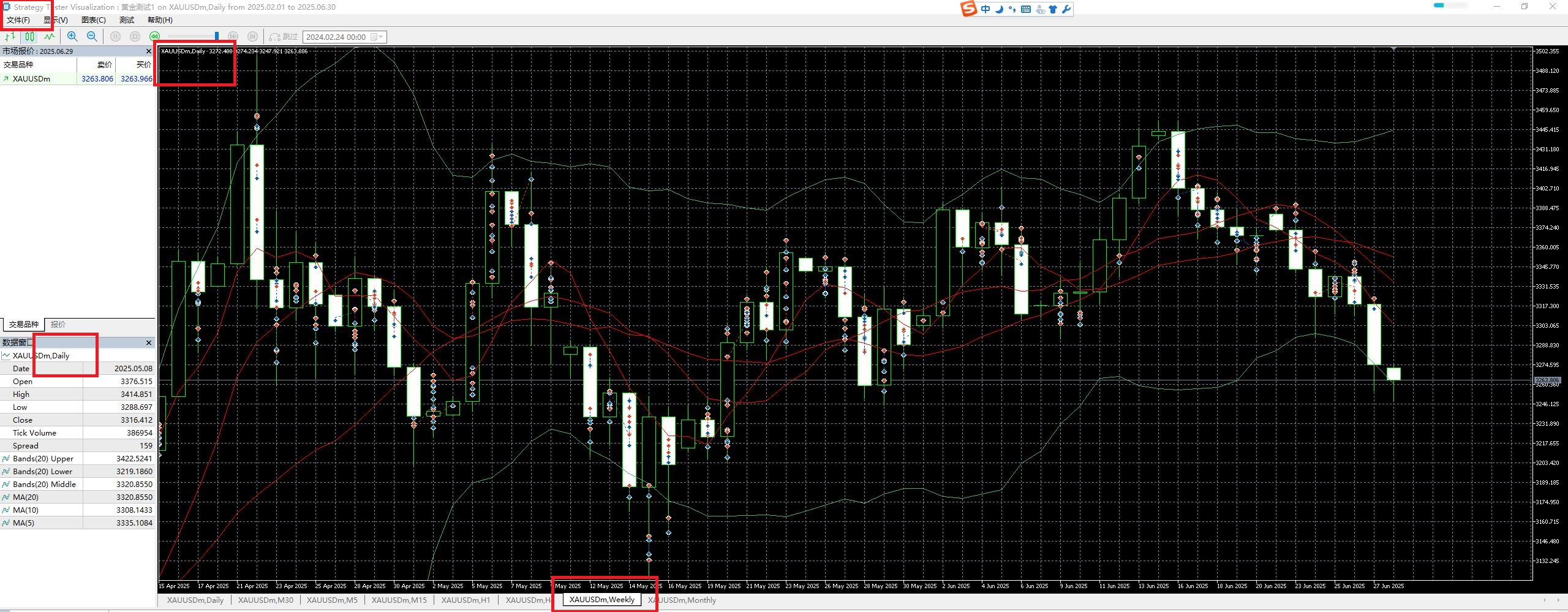Click the visualization speed slider handle

click(216, 37)
